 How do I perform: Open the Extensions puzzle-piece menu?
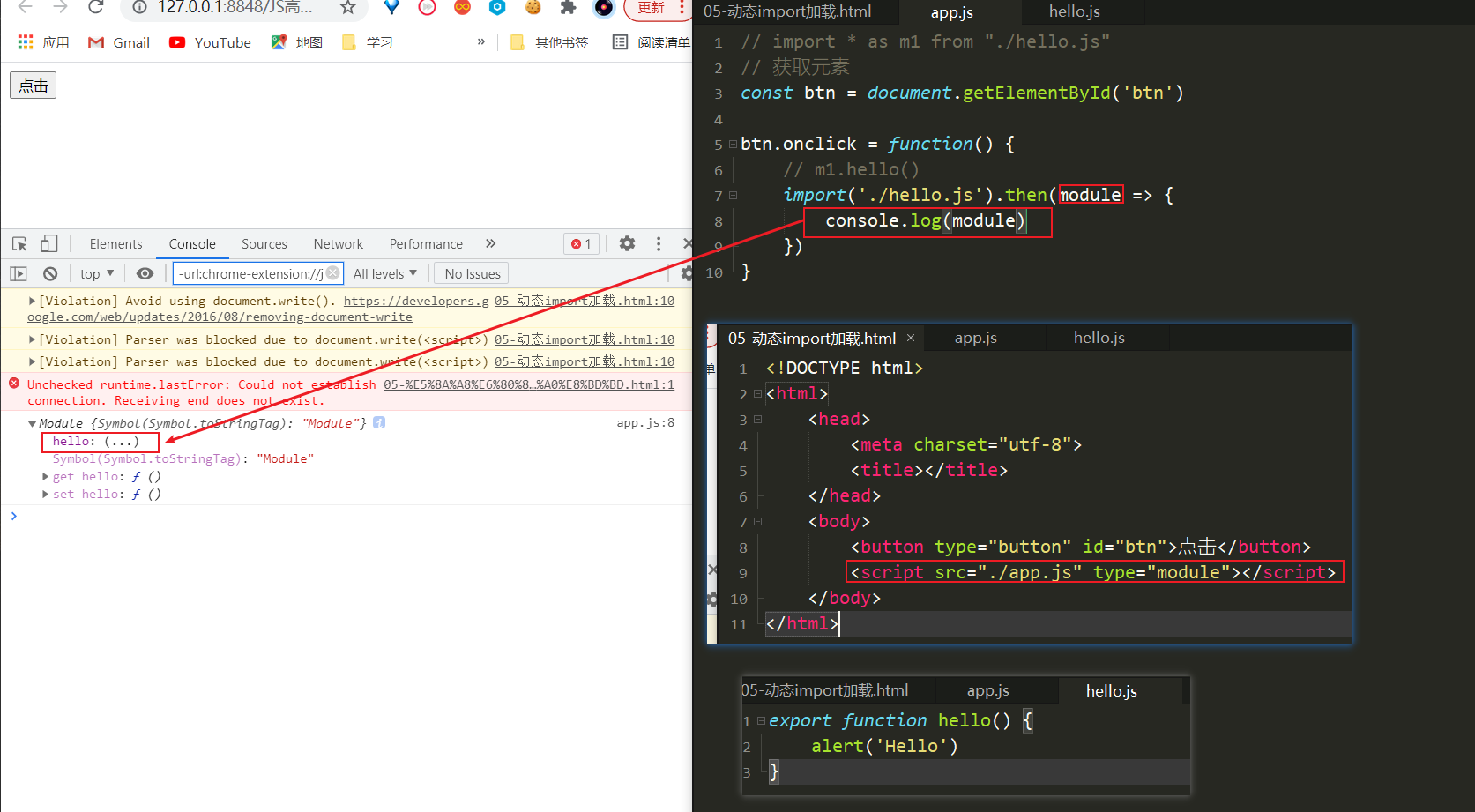568,7
